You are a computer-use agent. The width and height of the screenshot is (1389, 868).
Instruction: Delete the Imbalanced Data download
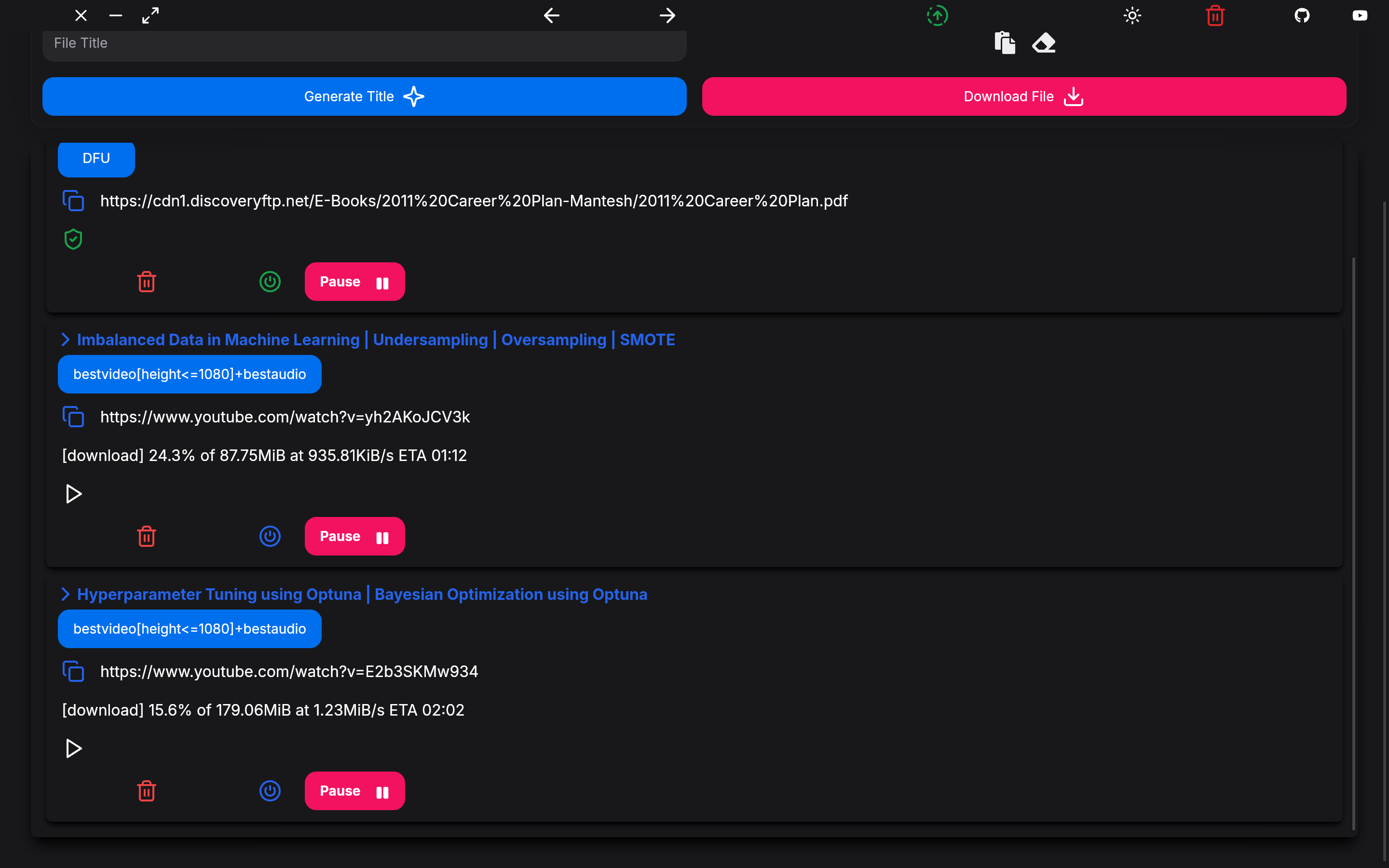(x=146, y=536)
